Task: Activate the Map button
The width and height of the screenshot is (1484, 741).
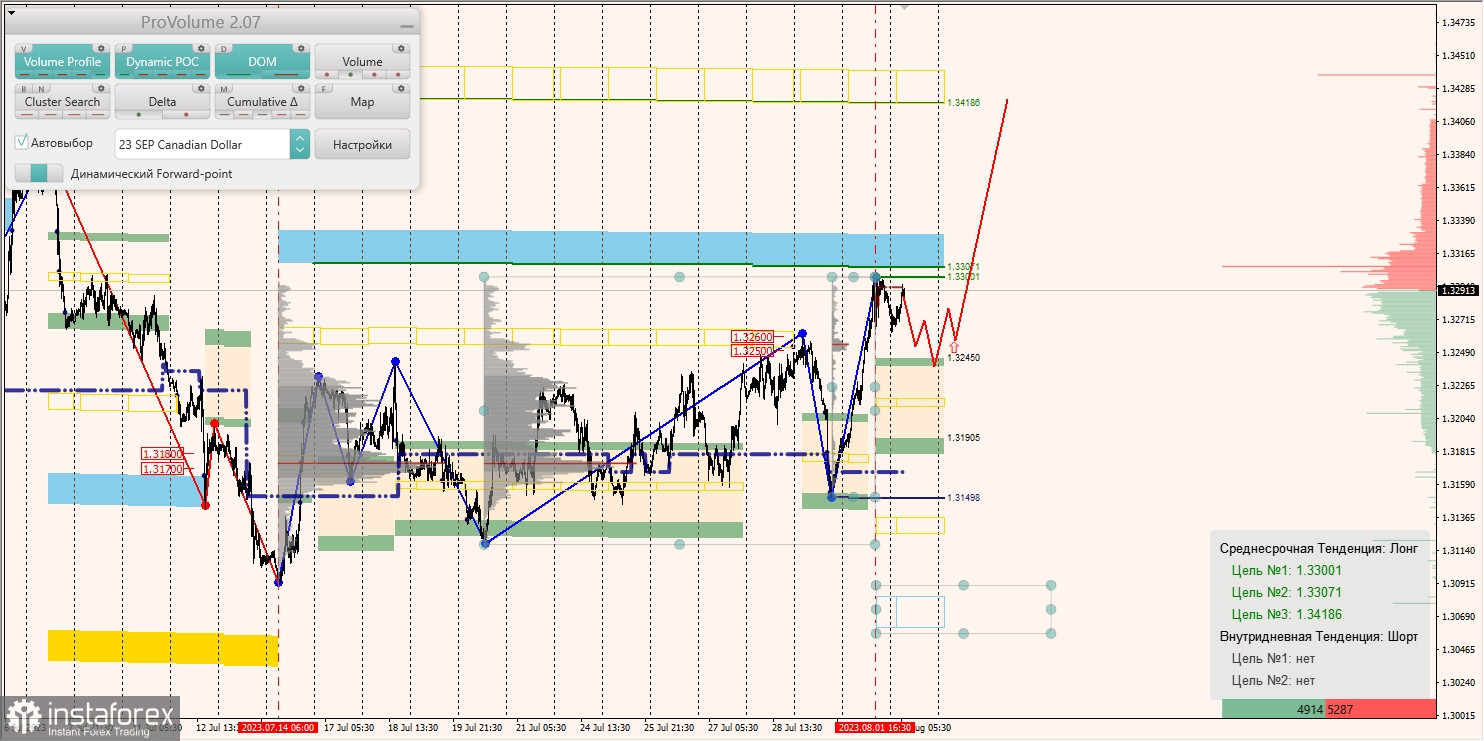Action: click(362, 101)
